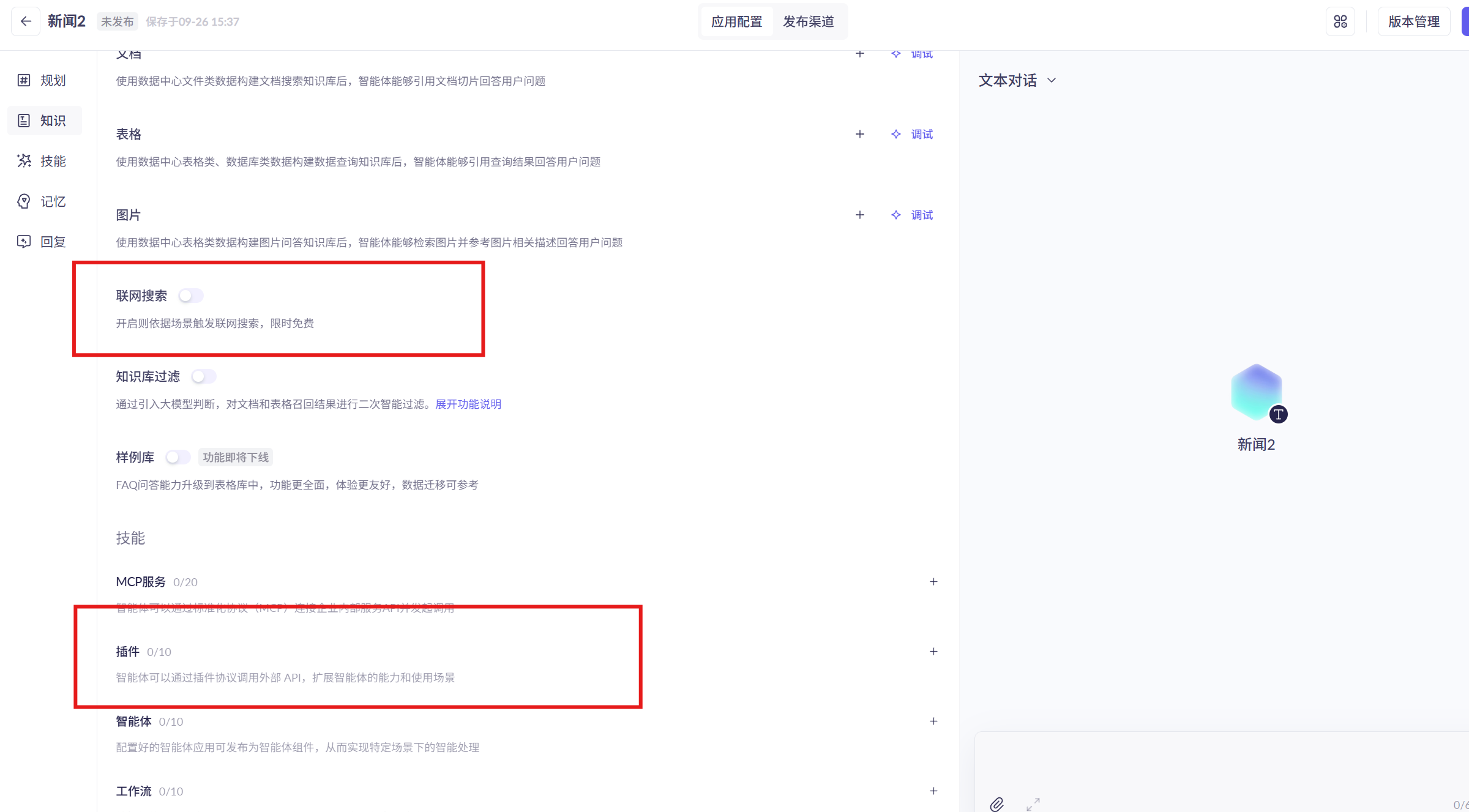Switch to 发布渠道 tab
This screenshot has height=812, width=1469.
coord(808,21)
